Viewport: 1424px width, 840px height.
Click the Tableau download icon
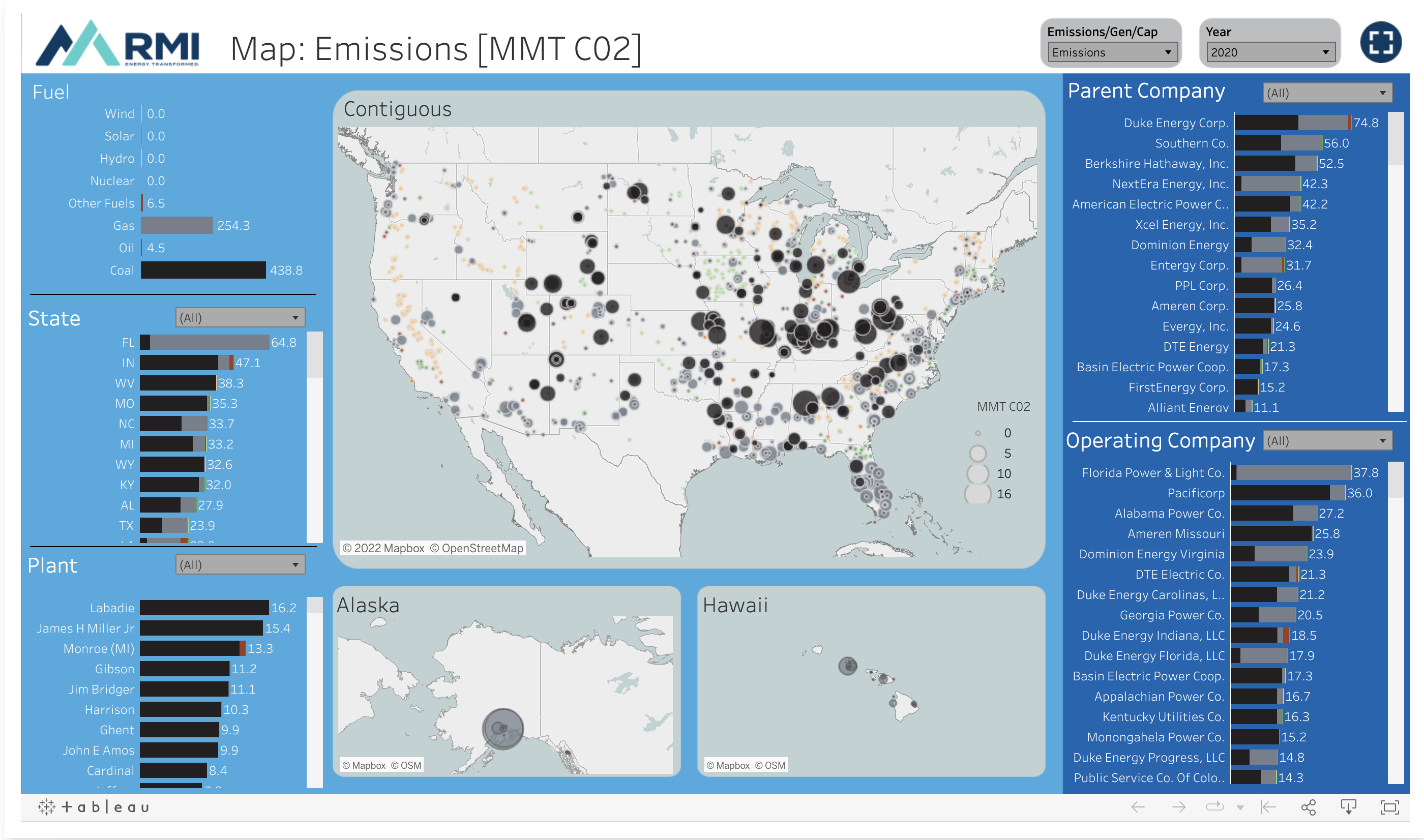[x=1348, y=807]
